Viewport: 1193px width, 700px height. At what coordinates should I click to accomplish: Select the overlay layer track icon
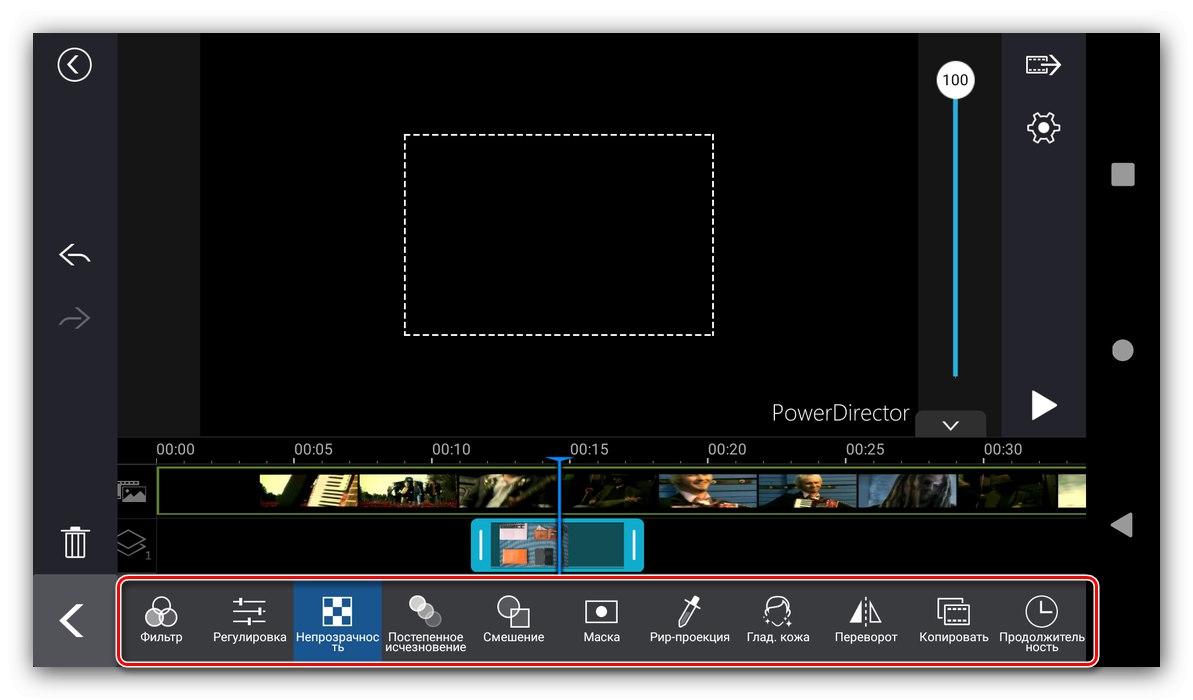click(x=132, y=543)
